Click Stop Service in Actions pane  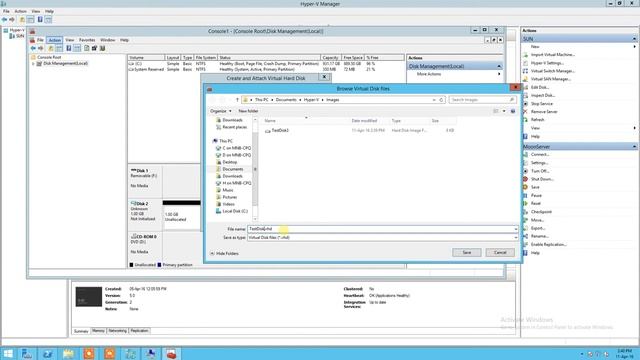pos(542,104)
